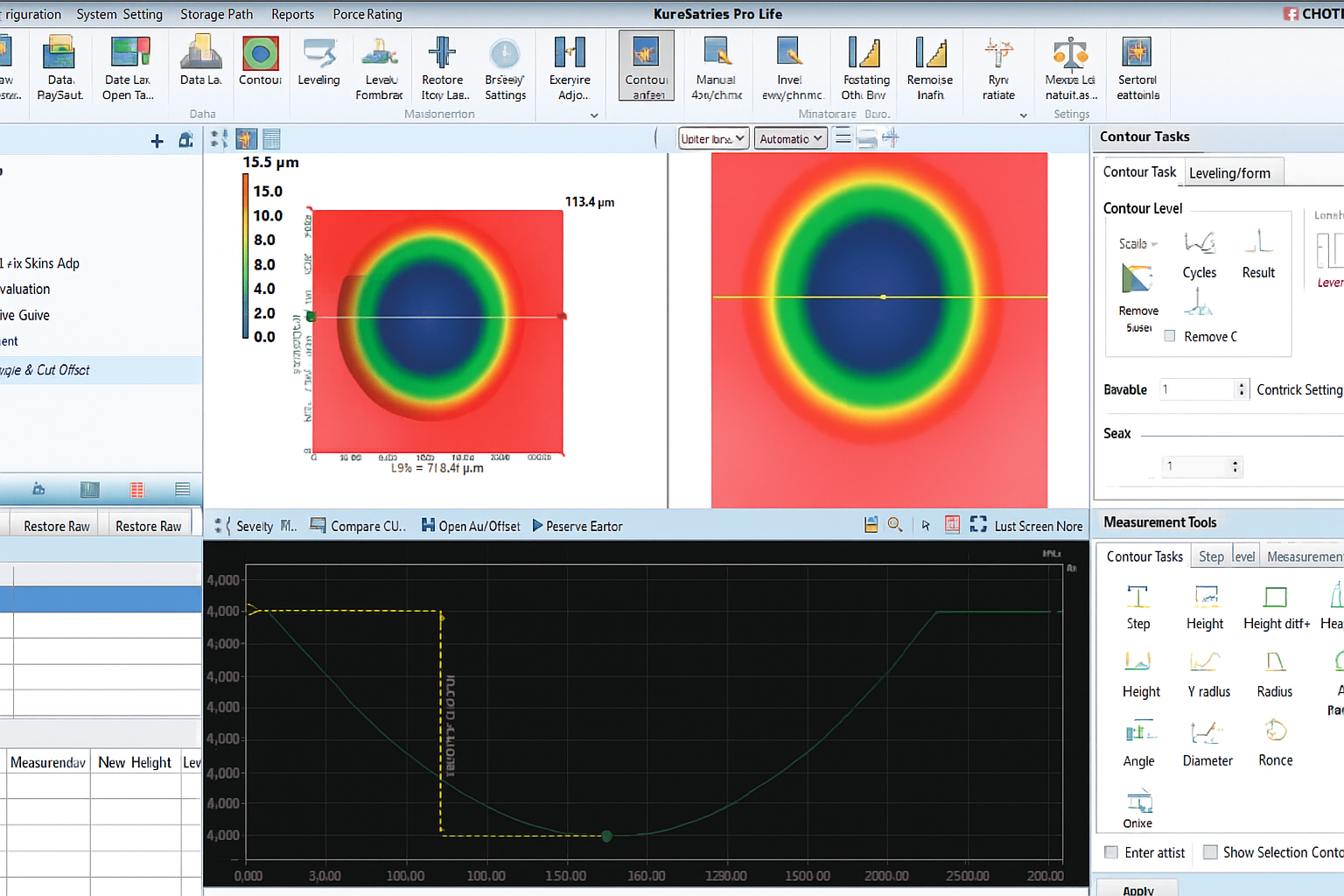
Task: Open the Scaila dropdown in Contour Level
Action: point(1138,244)
